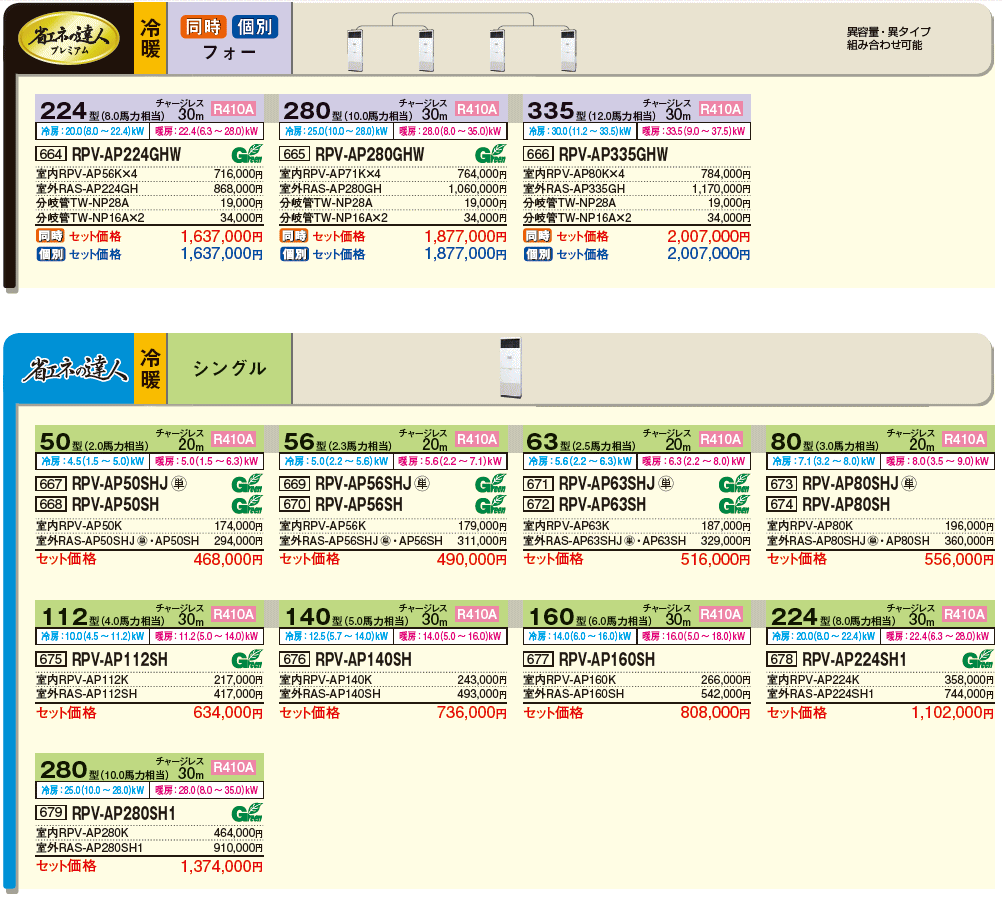Click the 室内RPV-AP71K×4 764,000円 row

point(393,174)
